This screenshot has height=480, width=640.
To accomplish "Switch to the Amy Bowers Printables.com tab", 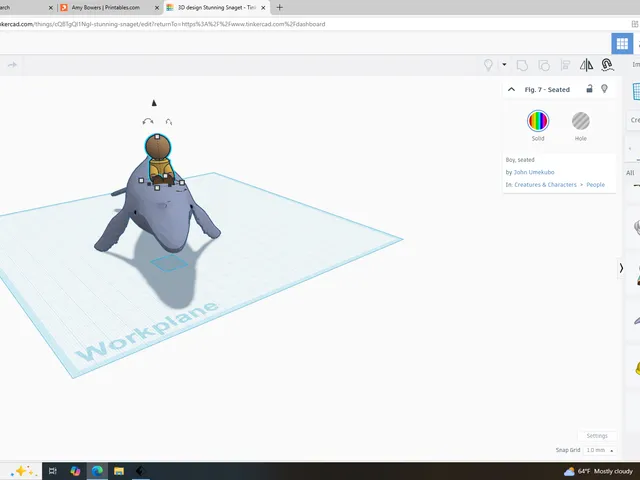I will 105,7.
